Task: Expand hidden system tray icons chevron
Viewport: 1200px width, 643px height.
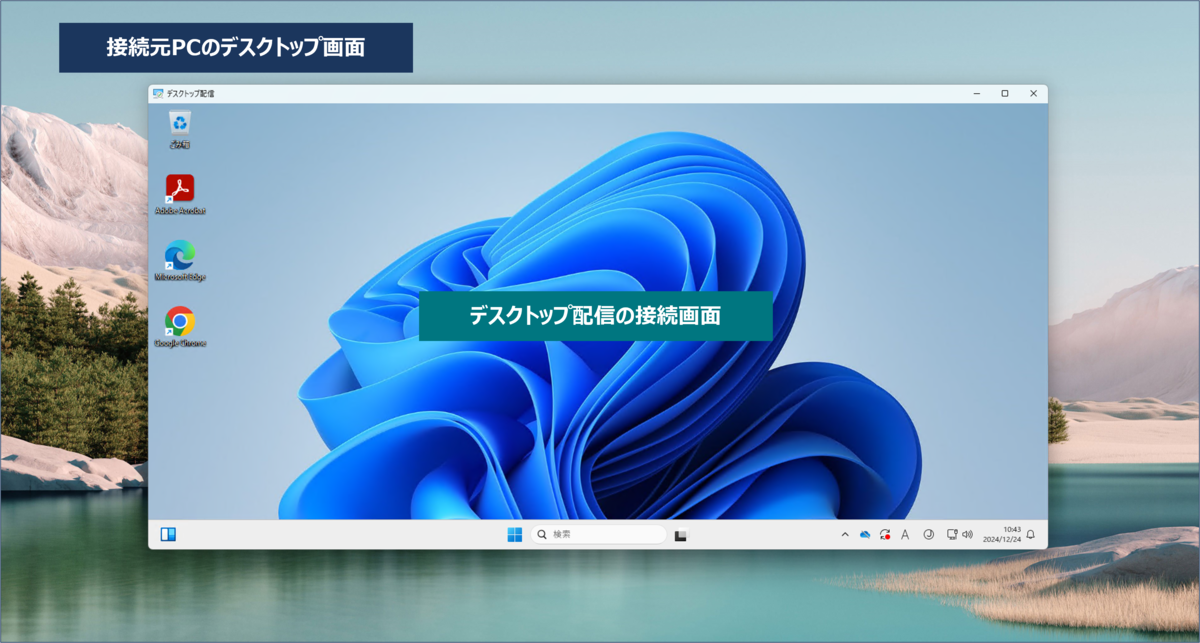Action: (845, 535)
